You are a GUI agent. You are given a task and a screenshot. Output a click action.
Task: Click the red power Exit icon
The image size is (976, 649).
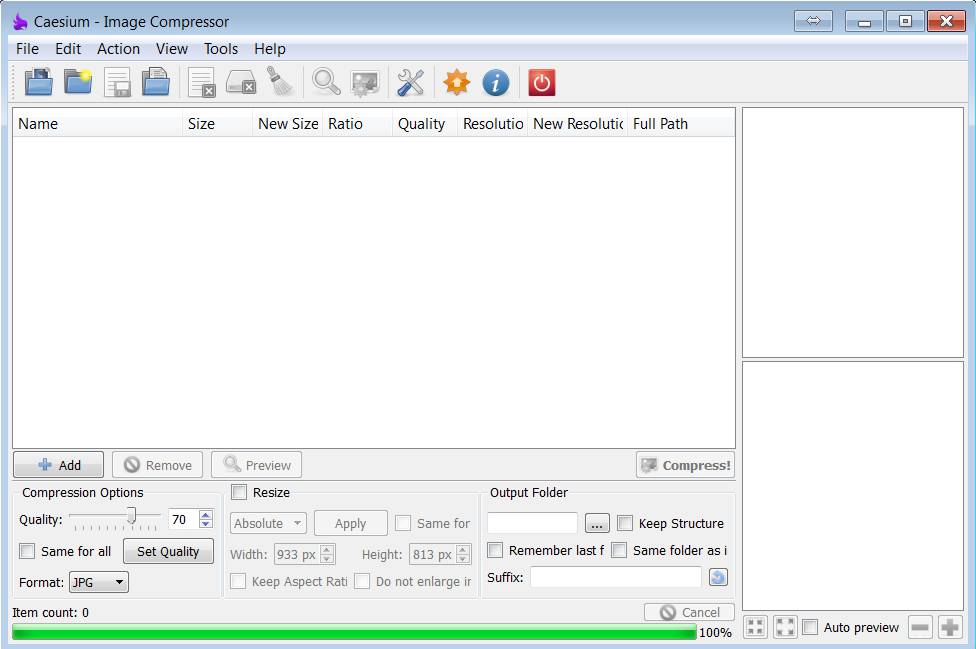[x=542, y=82]
